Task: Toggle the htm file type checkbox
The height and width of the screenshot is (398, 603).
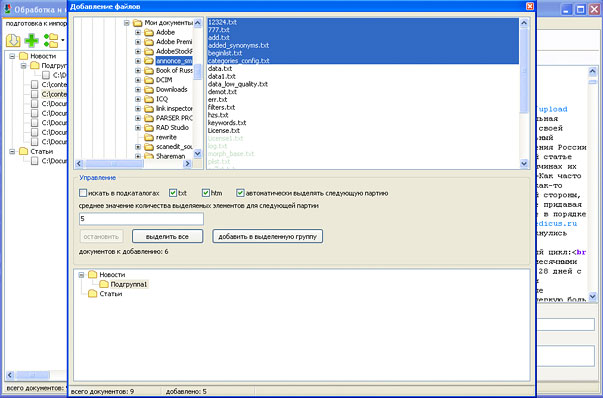Action: [206, 193]
